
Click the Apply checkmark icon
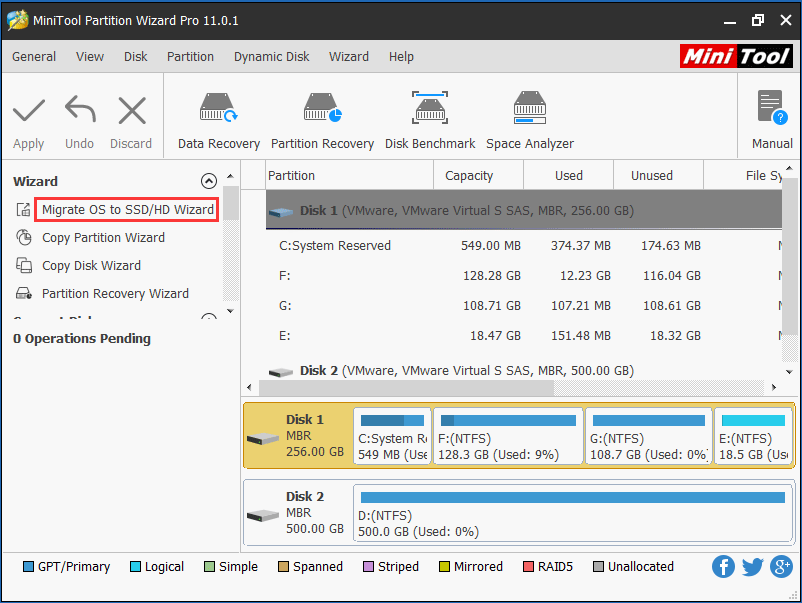(x=29, y=110)
